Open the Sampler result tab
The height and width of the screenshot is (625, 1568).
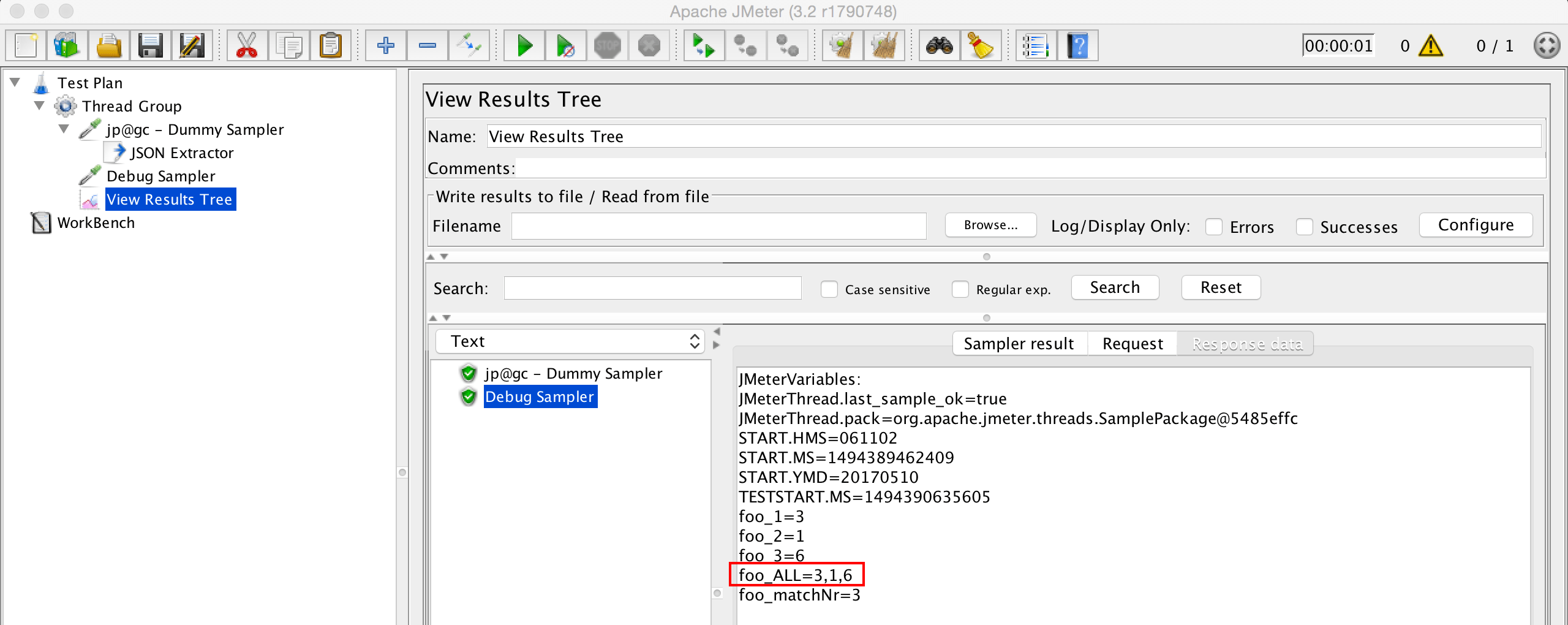point(1019,343)
